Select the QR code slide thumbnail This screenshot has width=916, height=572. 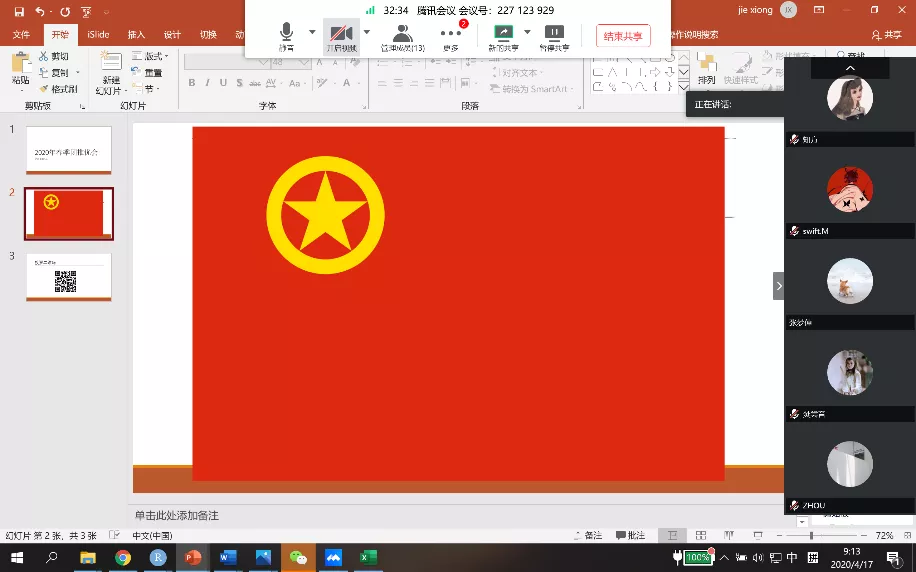tap(68, 277)
